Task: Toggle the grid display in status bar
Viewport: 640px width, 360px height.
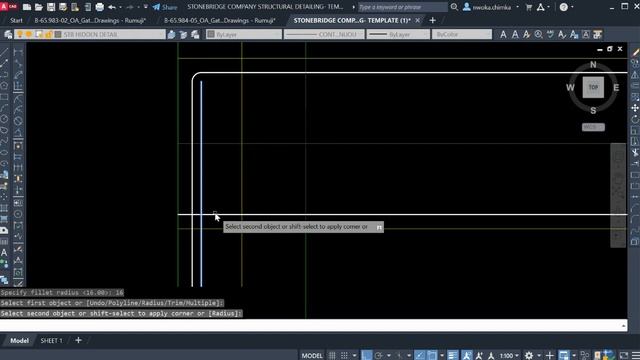Action: click(332, 356)
